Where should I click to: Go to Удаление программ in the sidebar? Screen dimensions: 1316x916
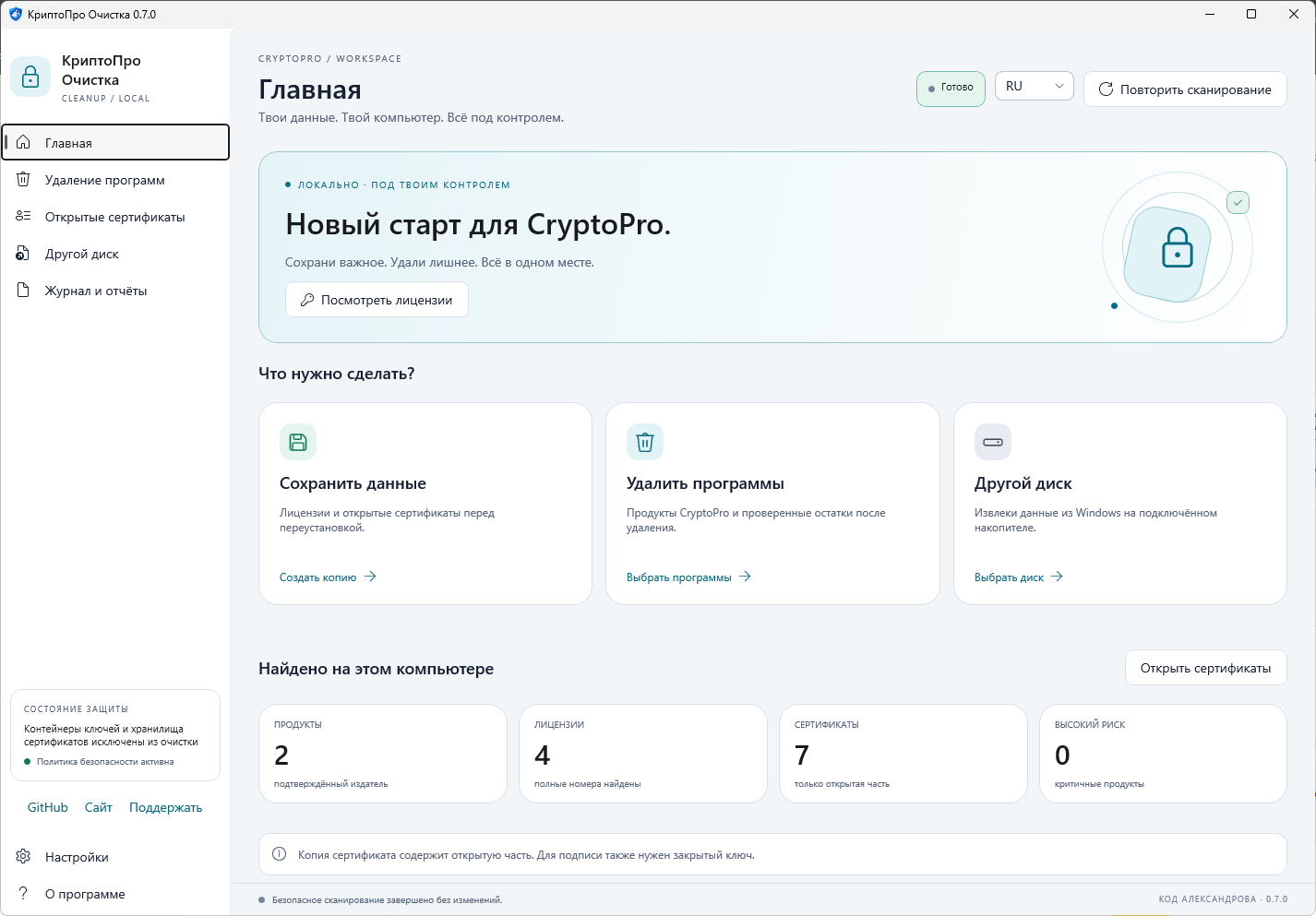point(115,179)
